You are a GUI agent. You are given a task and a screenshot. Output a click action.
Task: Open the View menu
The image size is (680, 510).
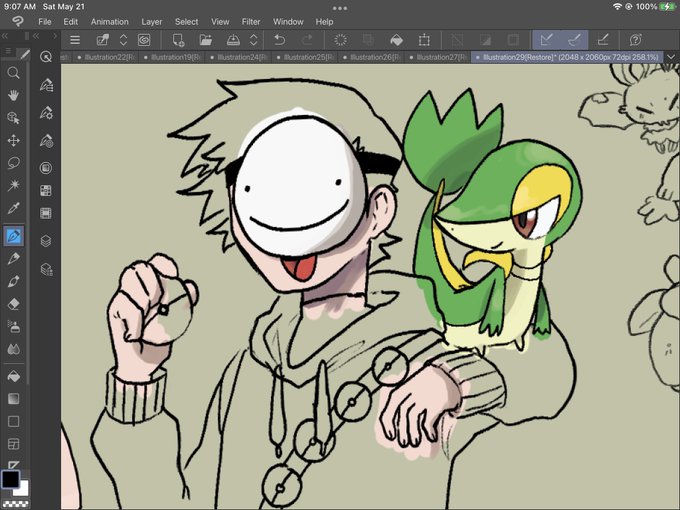pyautogui.click(x=220, y=22)
